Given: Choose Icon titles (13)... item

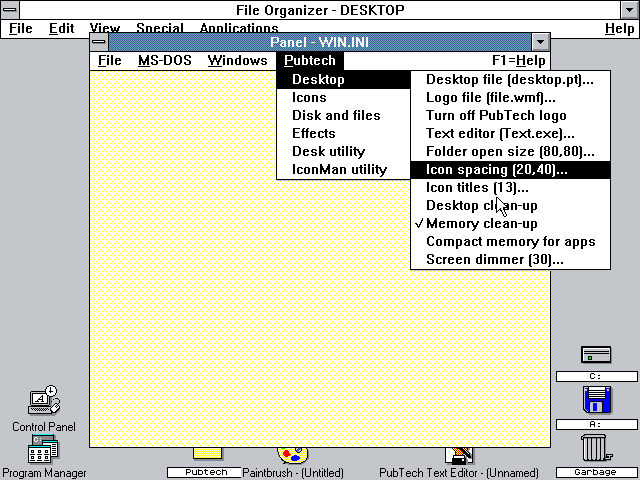Looking at the screenshot, I should (x=510, y=188).
